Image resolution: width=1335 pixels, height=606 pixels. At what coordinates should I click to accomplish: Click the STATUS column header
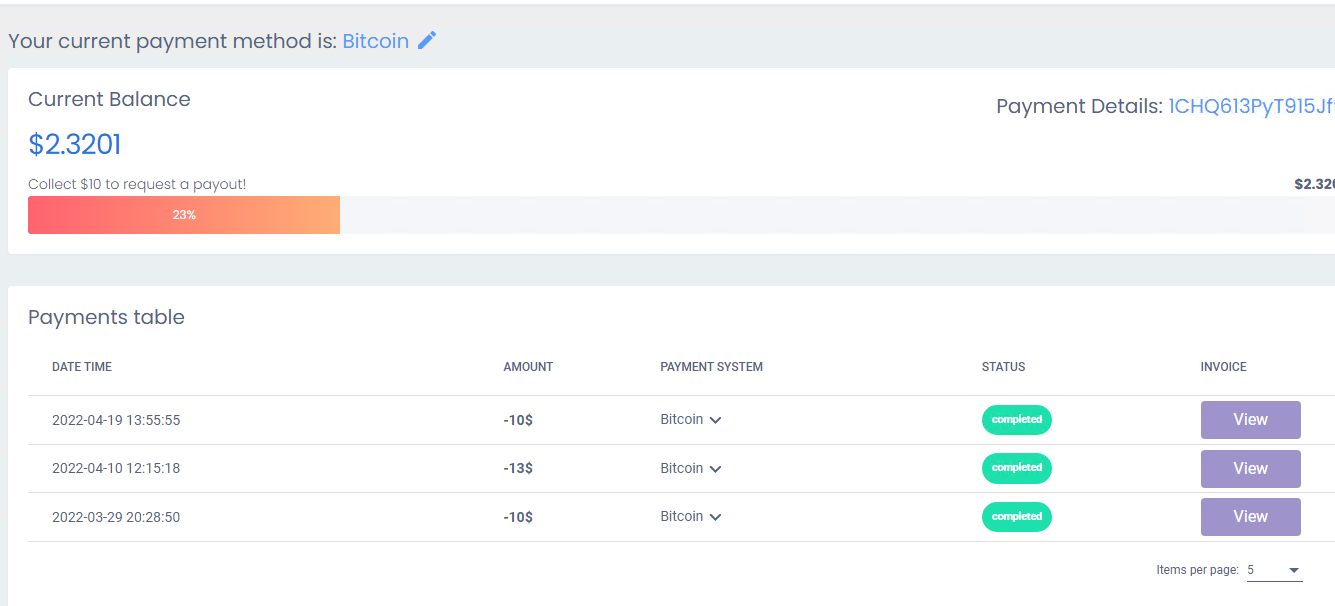click(x=1003, y=367)
